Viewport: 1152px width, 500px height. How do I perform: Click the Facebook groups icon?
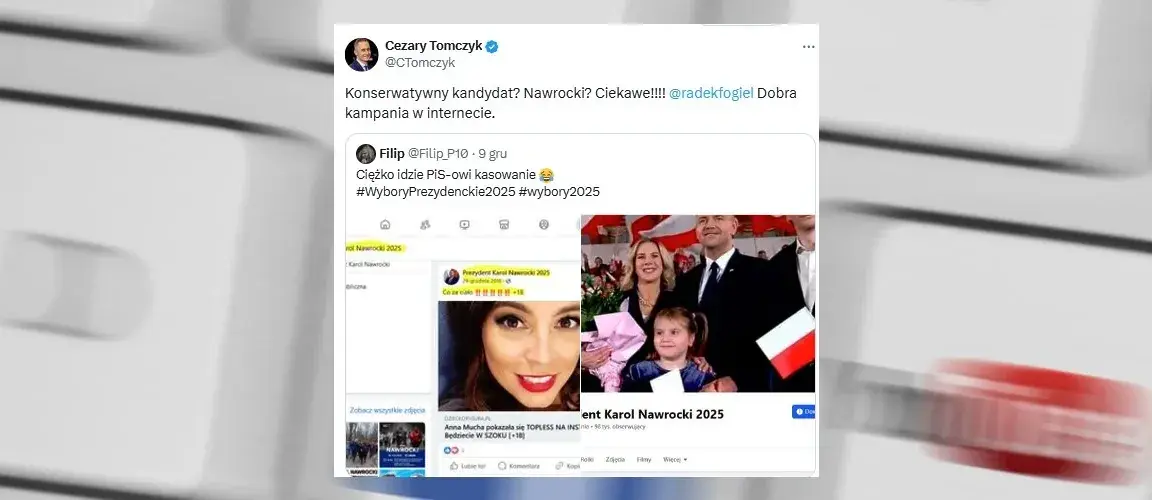544,225
